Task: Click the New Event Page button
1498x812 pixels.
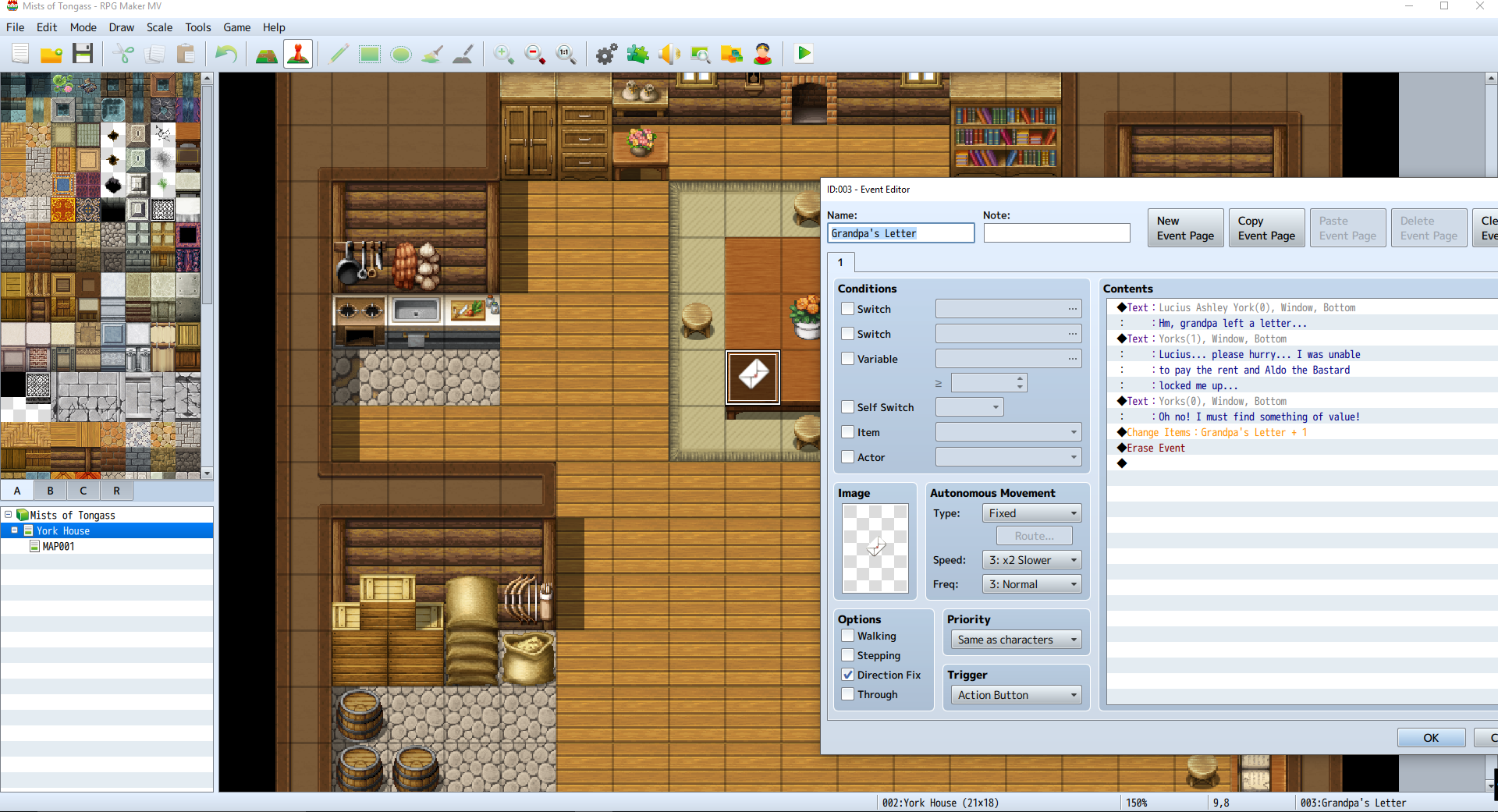Action: click(1185, 228)
